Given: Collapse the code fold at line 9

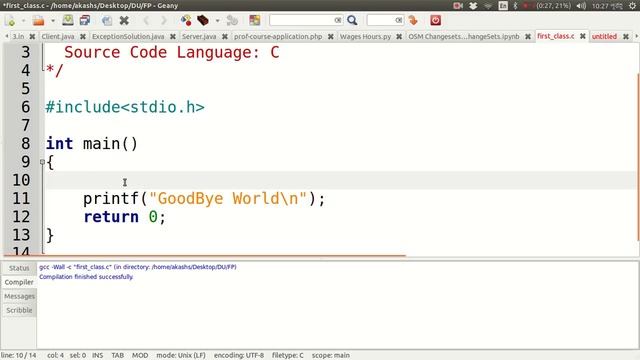Looking at the screenshot, I should (42, 162).
